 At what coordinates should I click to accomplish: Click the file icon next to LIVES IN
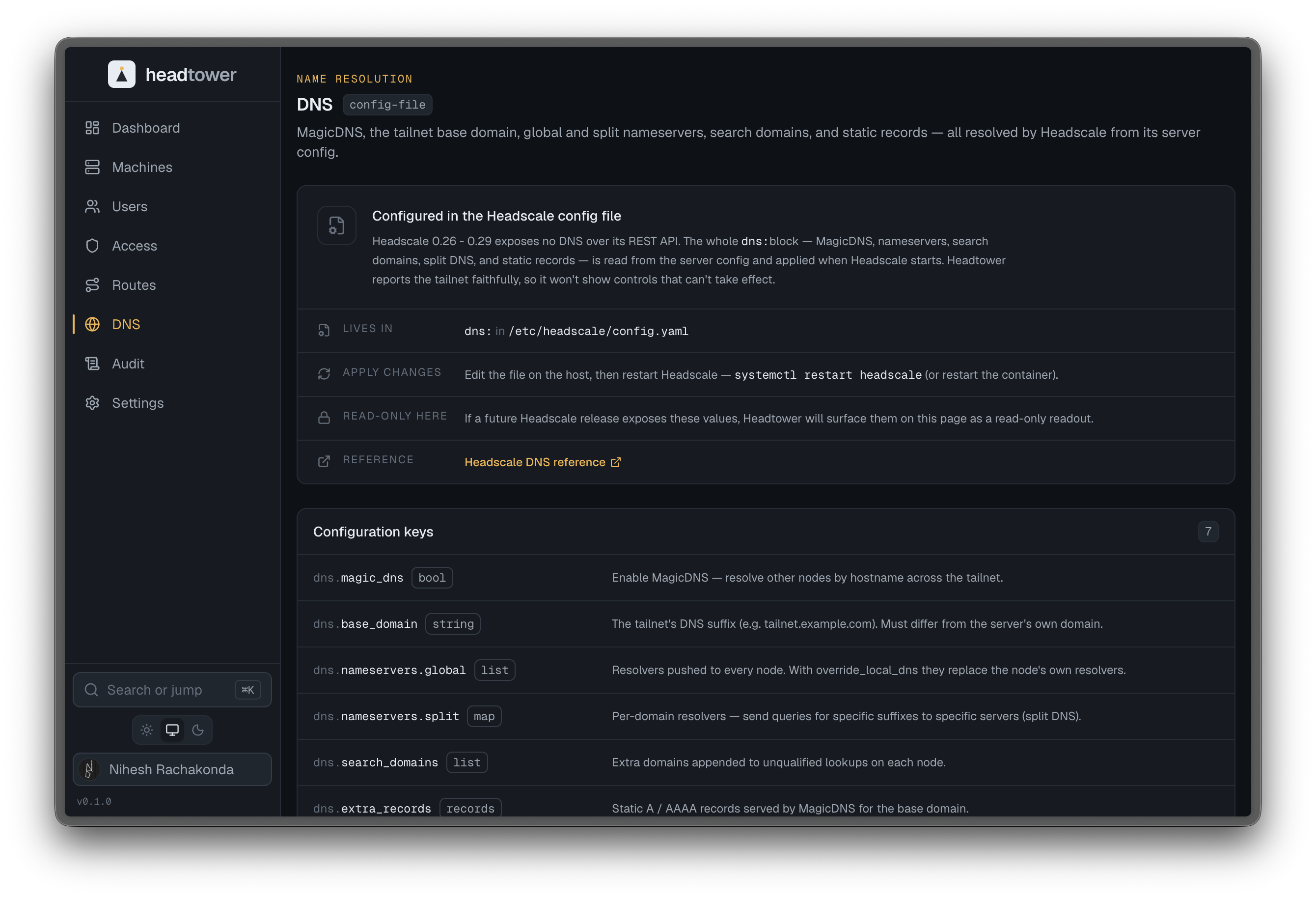[324, 330]
